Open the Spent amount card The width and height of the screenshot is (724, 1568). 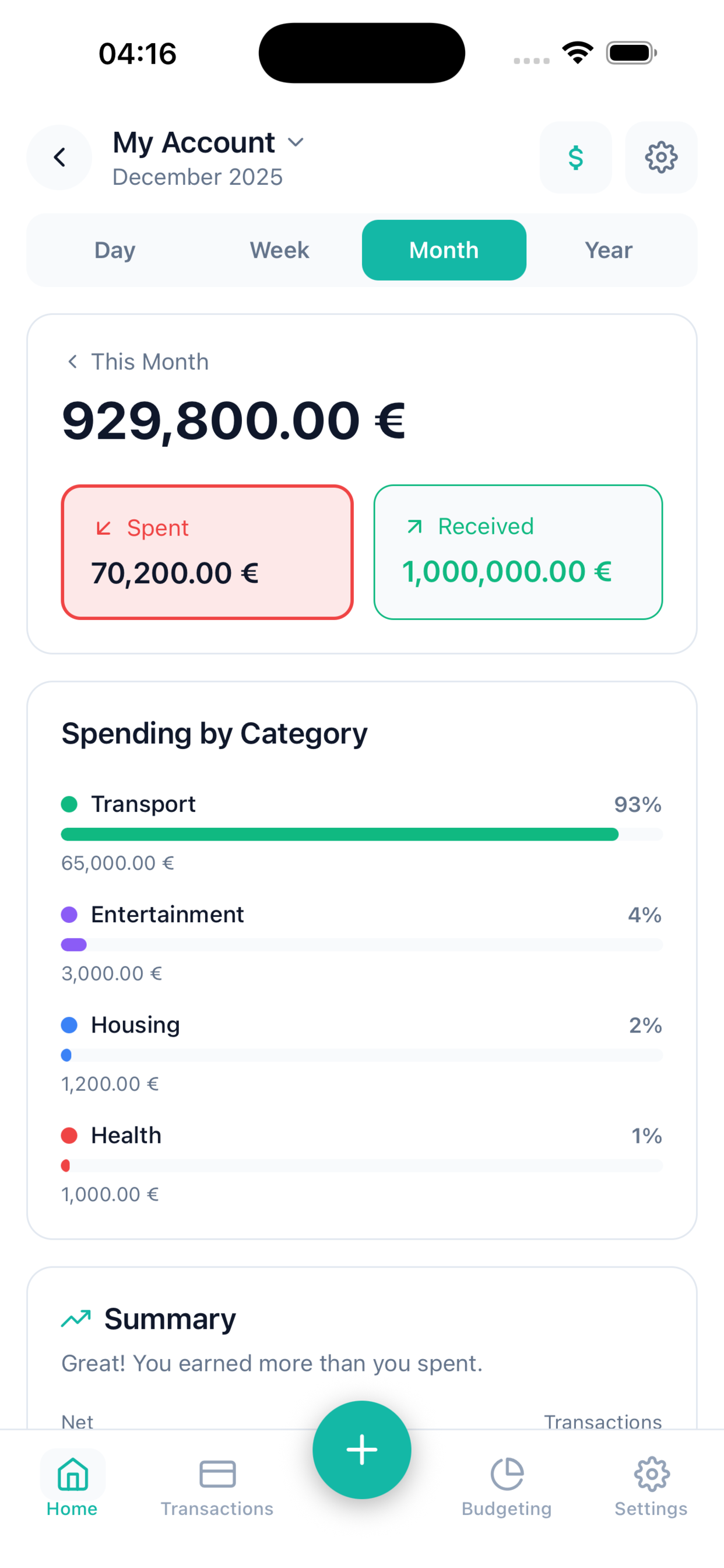[x=207, y=552]
